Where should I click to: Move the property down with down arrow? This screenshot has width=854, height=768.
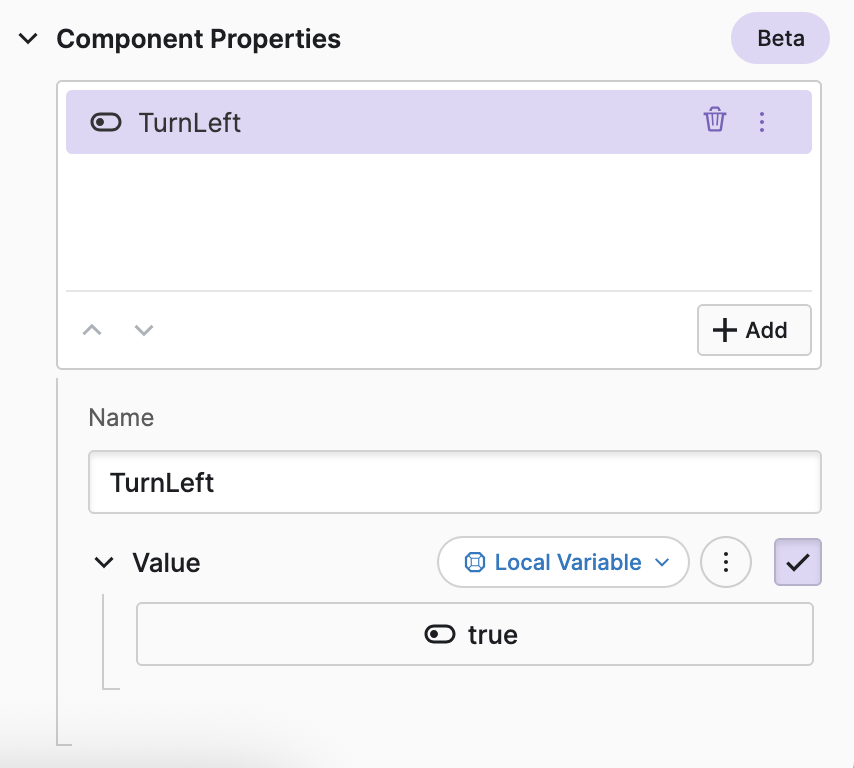coord(144,330)
